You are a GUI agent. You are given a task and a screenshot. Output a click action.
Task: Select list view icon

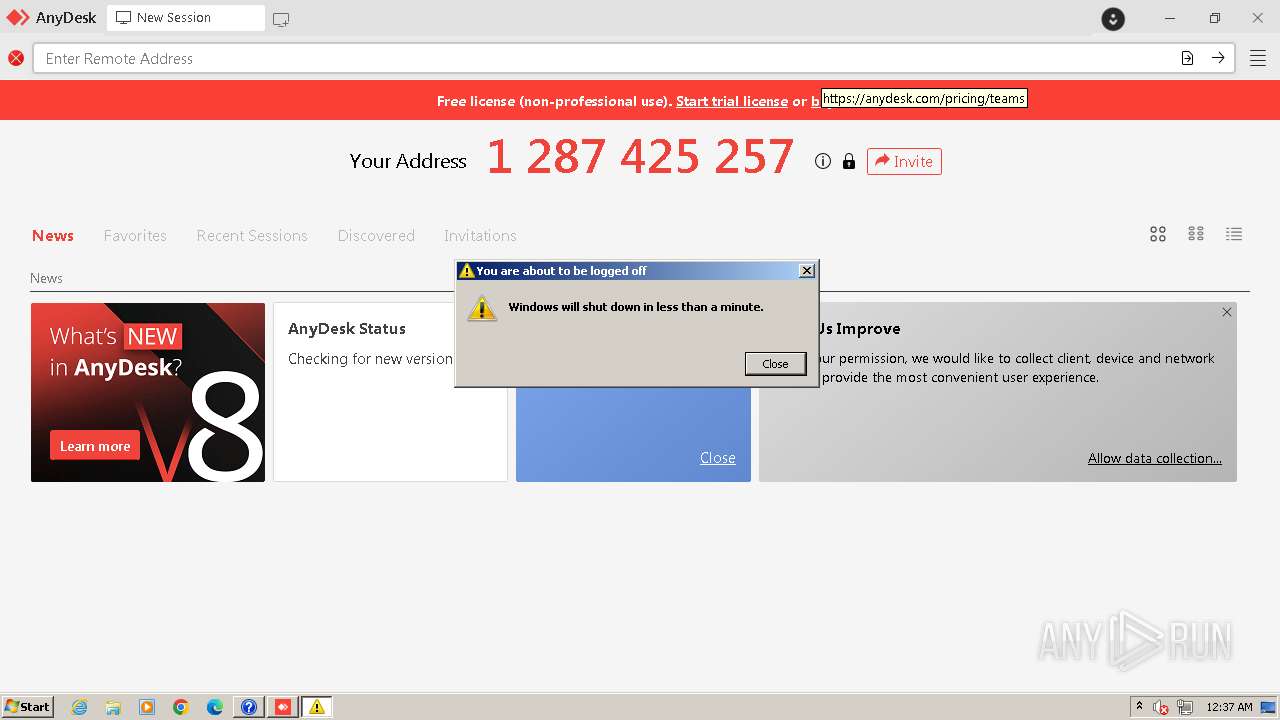(x=1234, y=234)
